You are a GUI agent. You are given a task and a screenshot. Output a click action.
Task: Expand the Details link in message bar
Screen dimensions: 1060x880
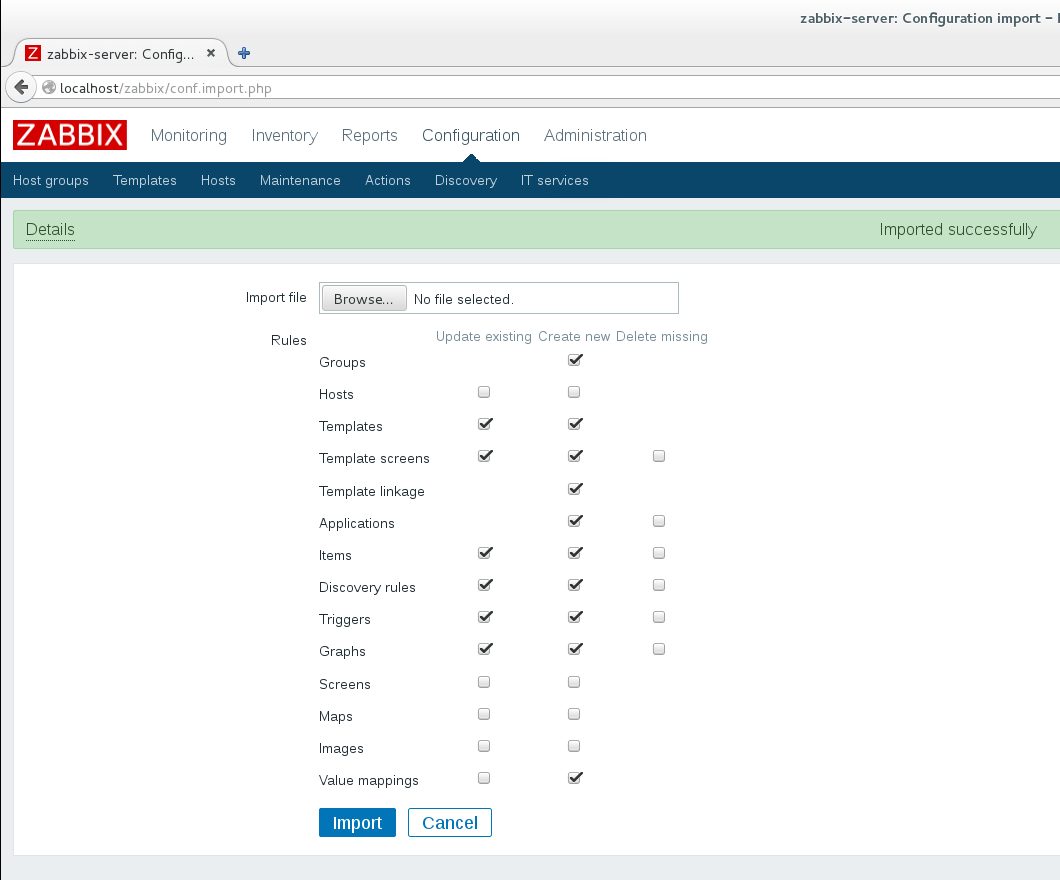pos(50,230)
